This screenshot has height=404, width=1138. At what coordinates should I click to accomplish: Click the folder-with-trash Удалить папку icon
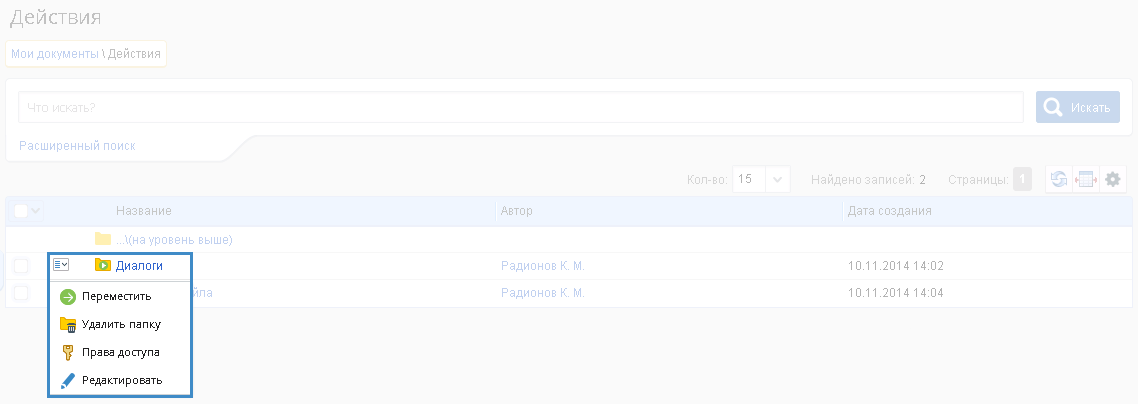pos(68,324)
